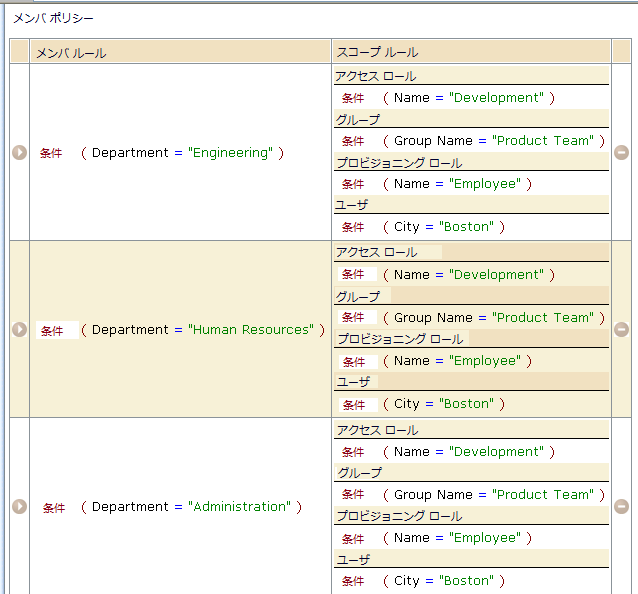Image resolution: width=638 pixels, height=594 pixels.
Task: Open Name = "Employee" condition in the Human Resources row
Action: click(x=456, y=361)
